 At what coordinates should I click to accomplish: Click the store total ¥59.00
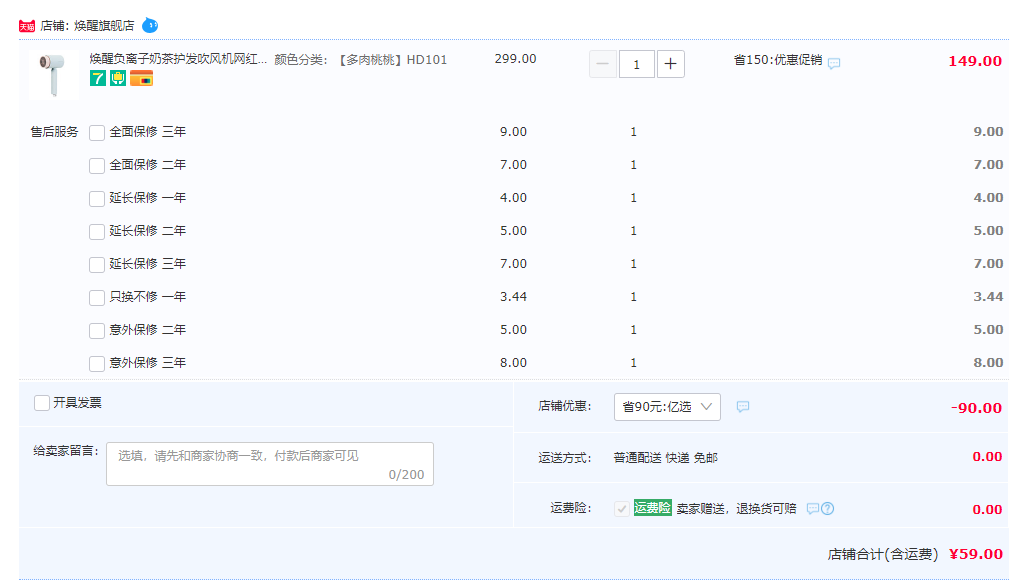point(976,554)
